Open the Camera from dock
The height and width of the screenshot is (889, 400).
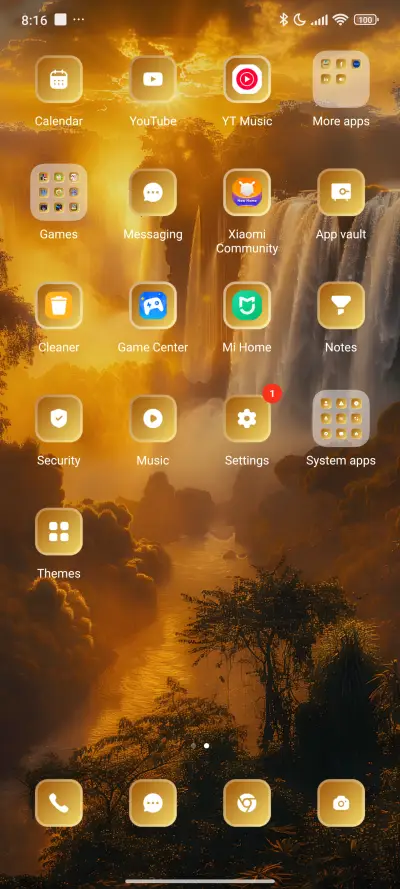341,803
